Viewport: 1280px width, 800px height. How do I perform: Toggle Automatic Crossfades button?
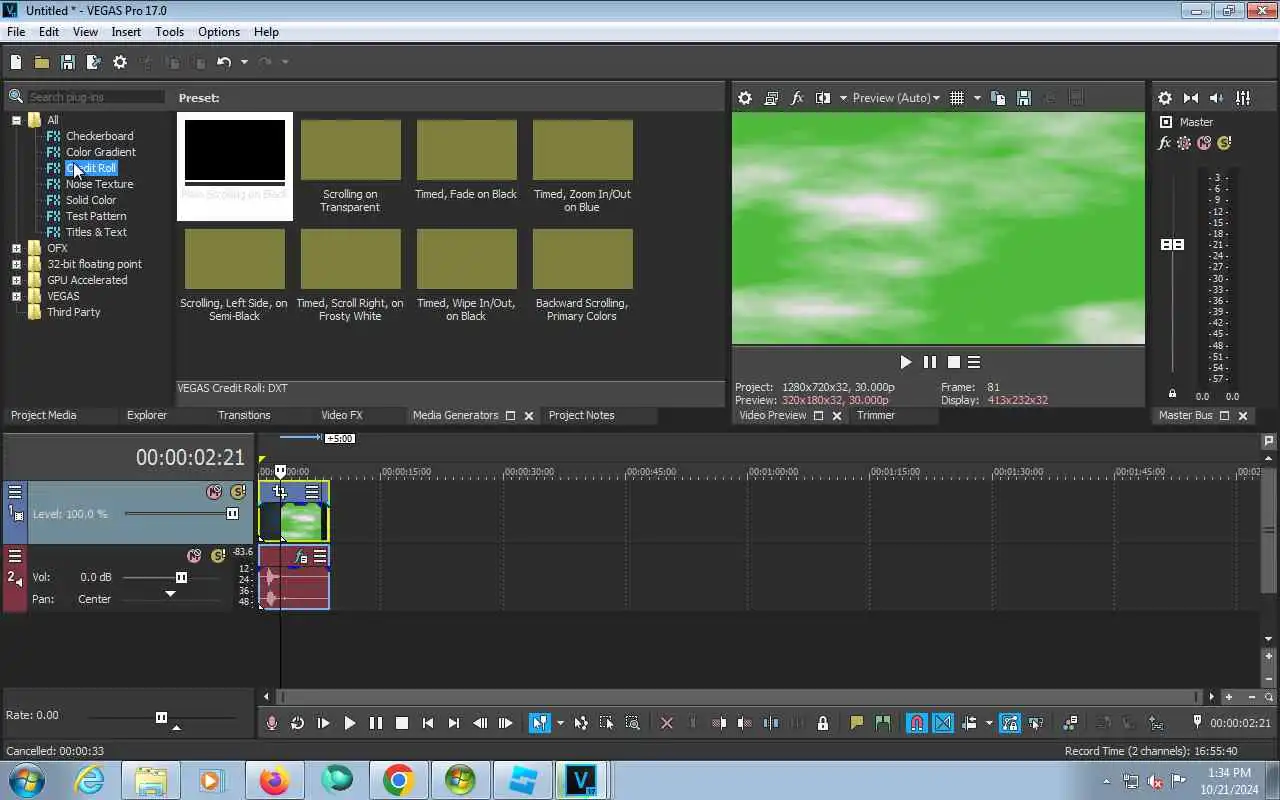pyautogui.click(x=943, y=723)
